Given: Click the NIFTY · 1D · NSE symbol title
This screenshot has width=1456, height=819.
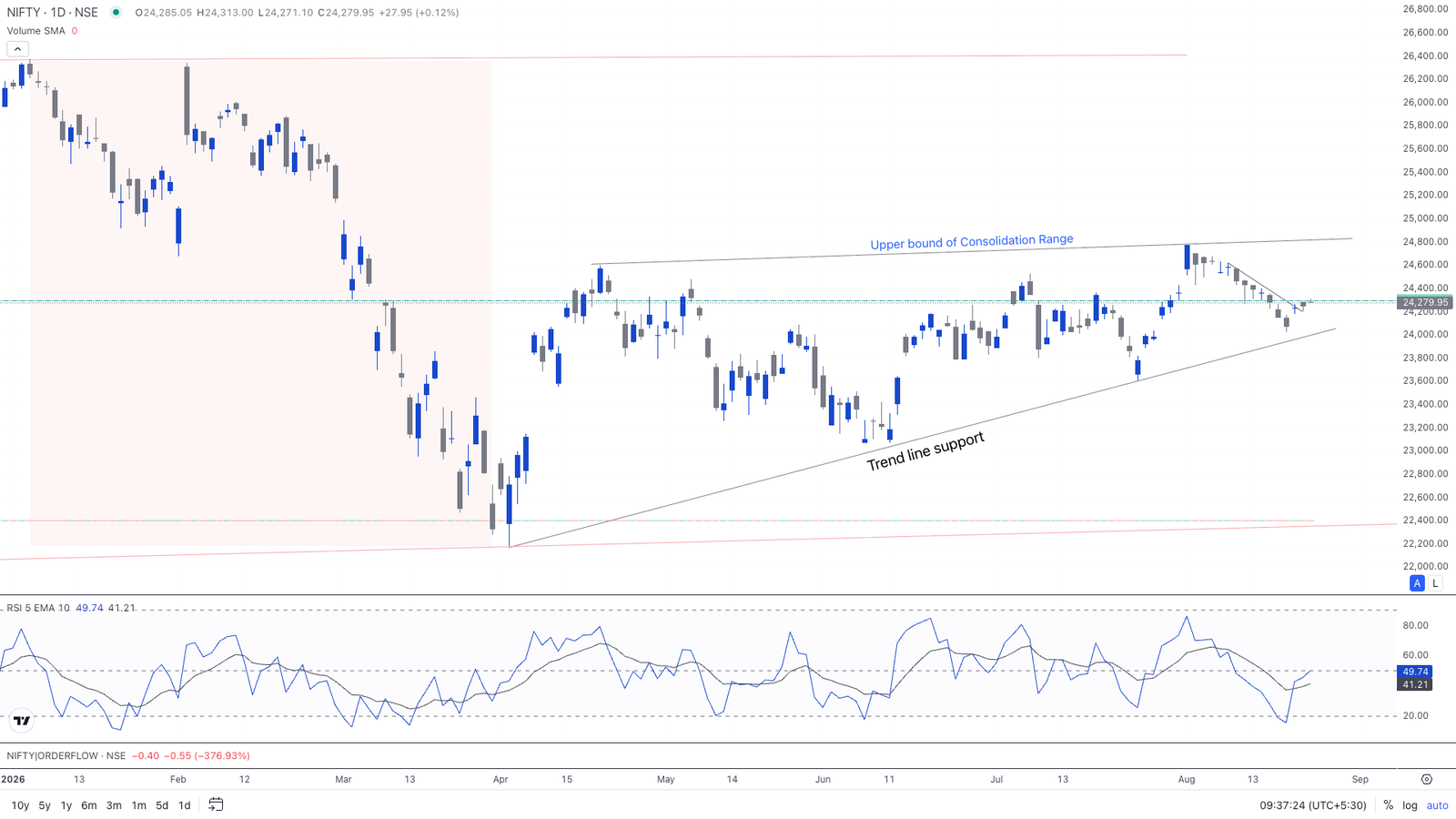Looking at the screenshot, I should coord(53,13).
